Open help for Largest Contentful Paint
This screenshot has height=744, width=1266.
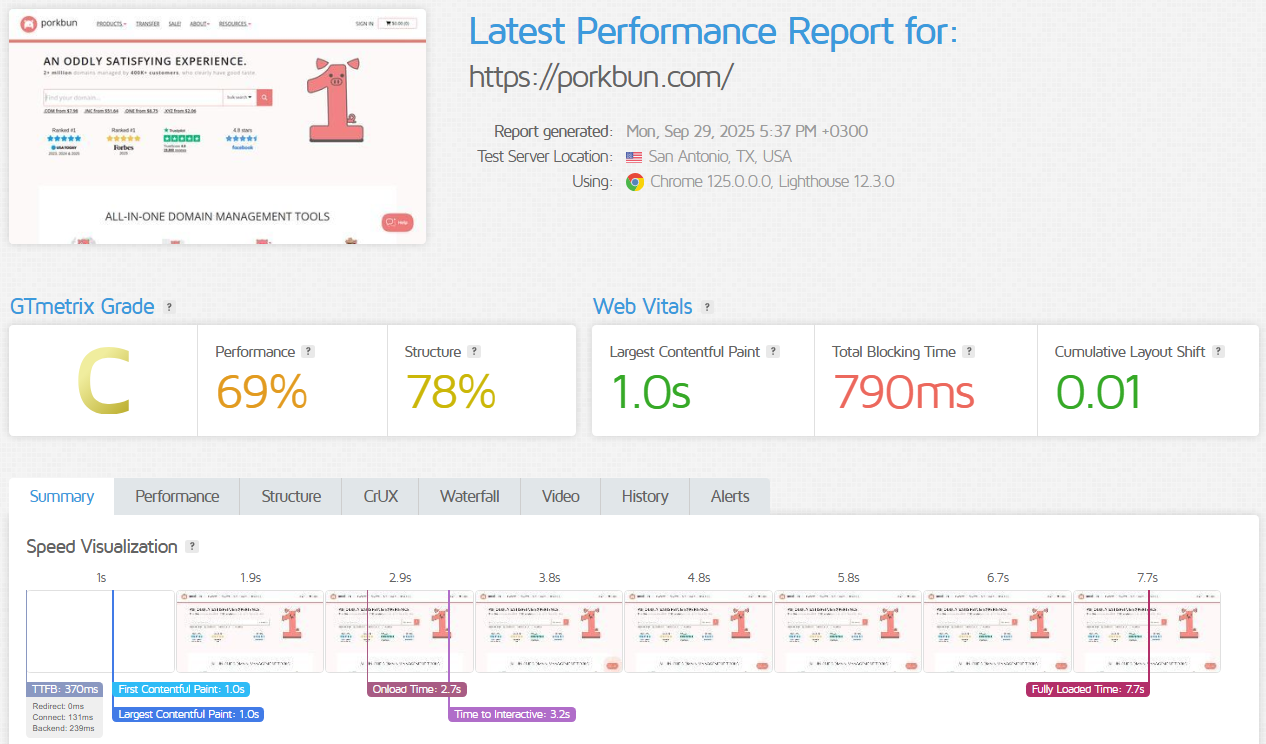click(773, 352)
